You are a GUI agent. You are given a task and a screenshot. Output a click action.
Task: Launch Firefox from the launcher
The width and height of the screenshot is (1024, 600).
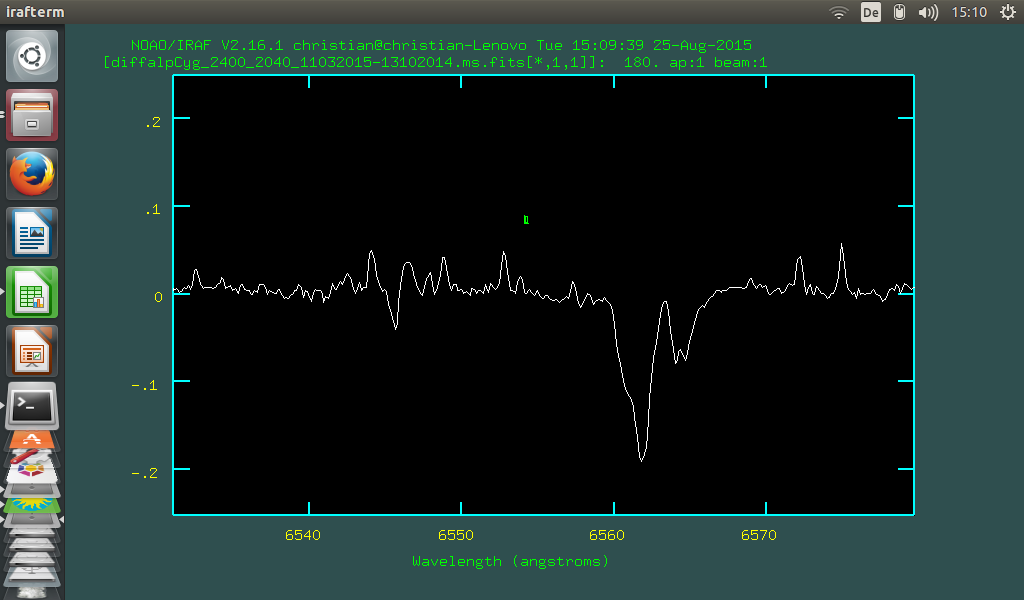[31, 173]
